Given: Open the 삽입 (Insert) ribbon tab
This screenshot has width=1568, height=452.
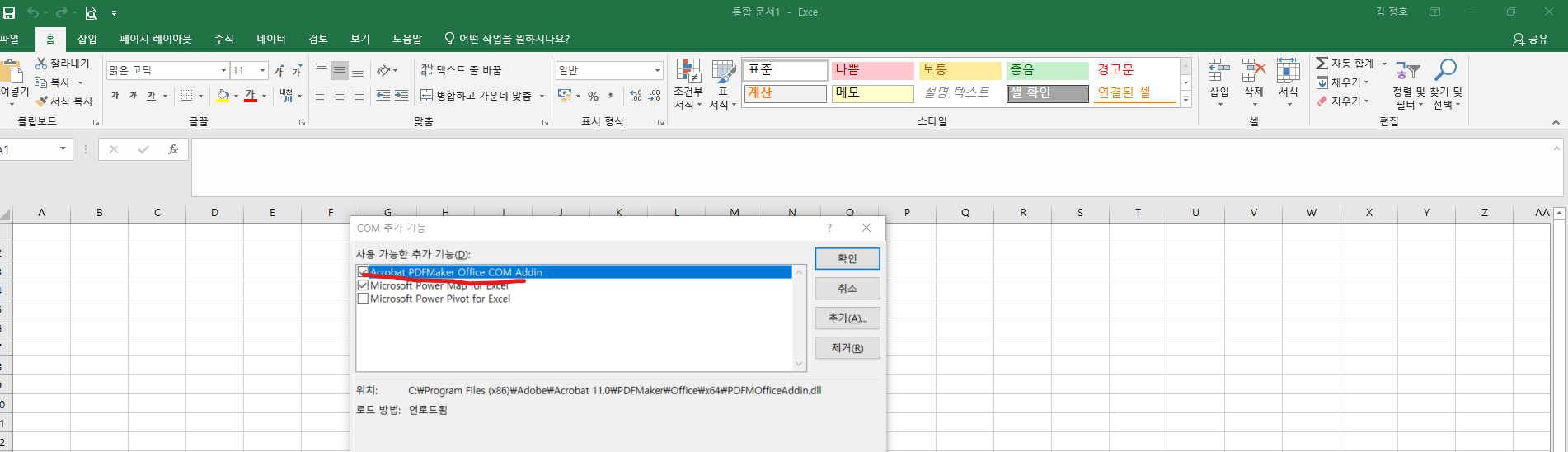Looking at the screenshot, I should (x=87, y=39).
